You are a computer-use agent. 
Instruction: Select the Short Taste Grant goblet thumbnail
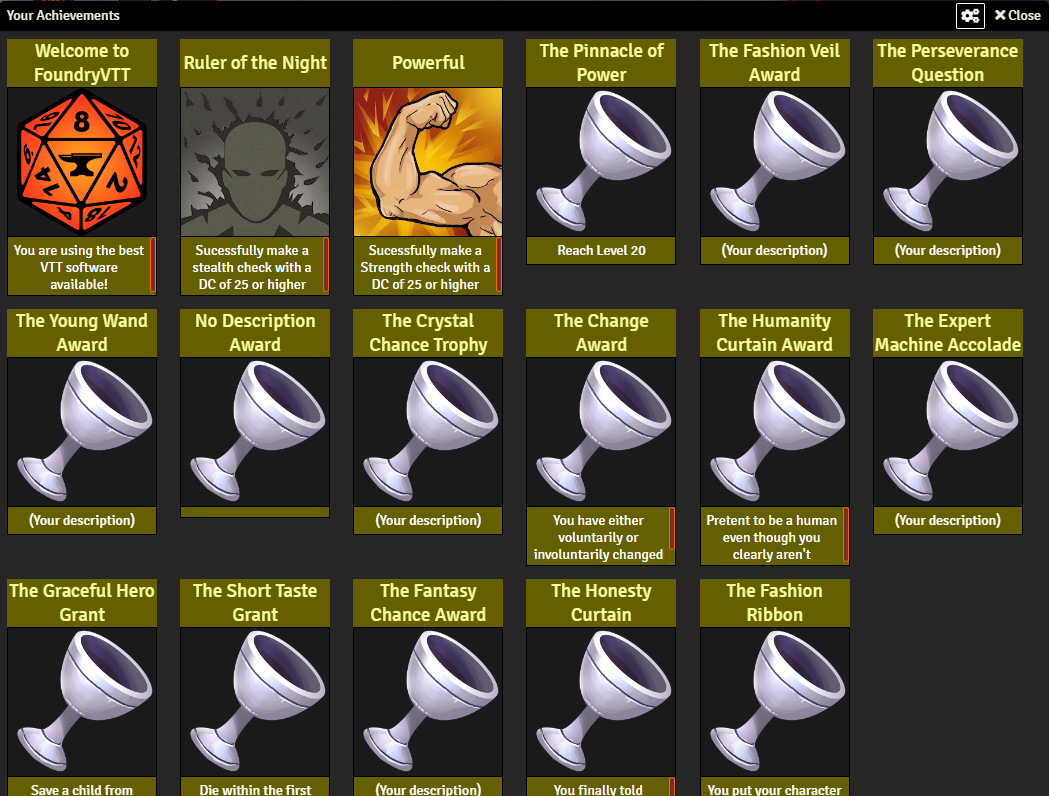(x=255, y=702)
